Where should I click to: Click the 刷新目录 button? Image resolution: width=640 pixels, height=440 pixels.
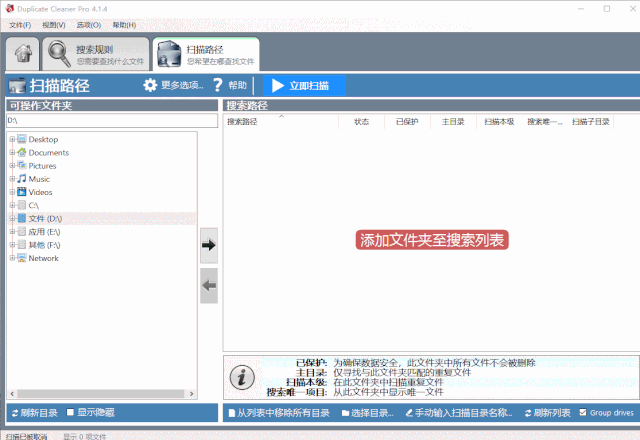pyautogui.click(x=34, y=413)
